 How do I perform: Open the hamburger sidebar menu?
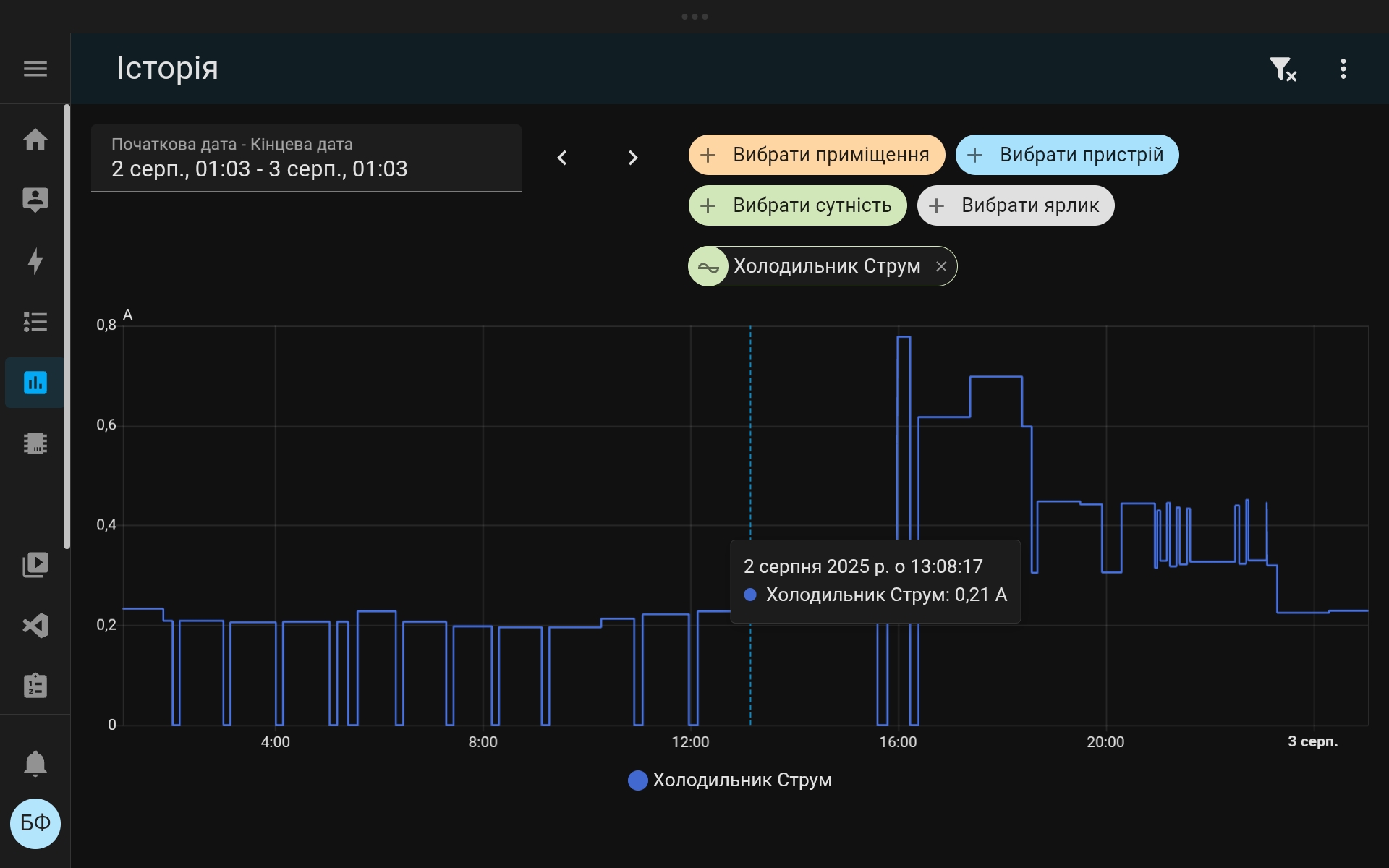click(35, 69)
